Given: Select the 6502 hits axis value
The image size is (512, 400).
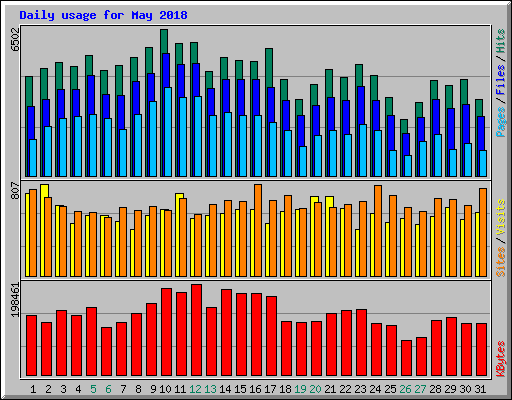Looking at the screenshot, I should click(x=15, y=39).
